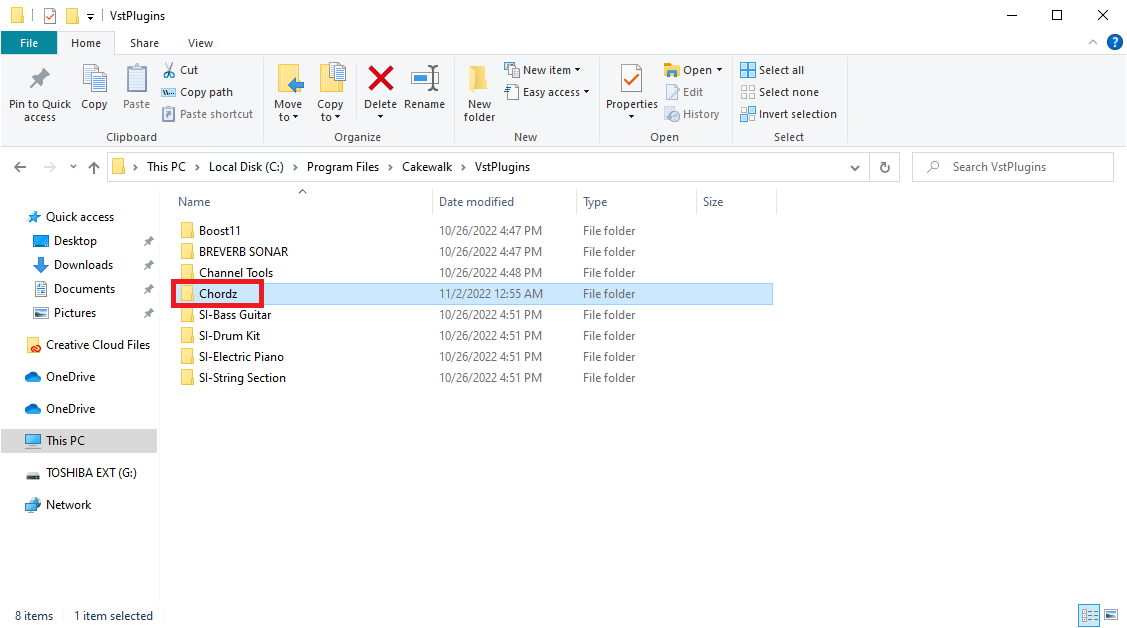Sort by Type column header
Screen dimensions: 1127x628
pos(595,202)
